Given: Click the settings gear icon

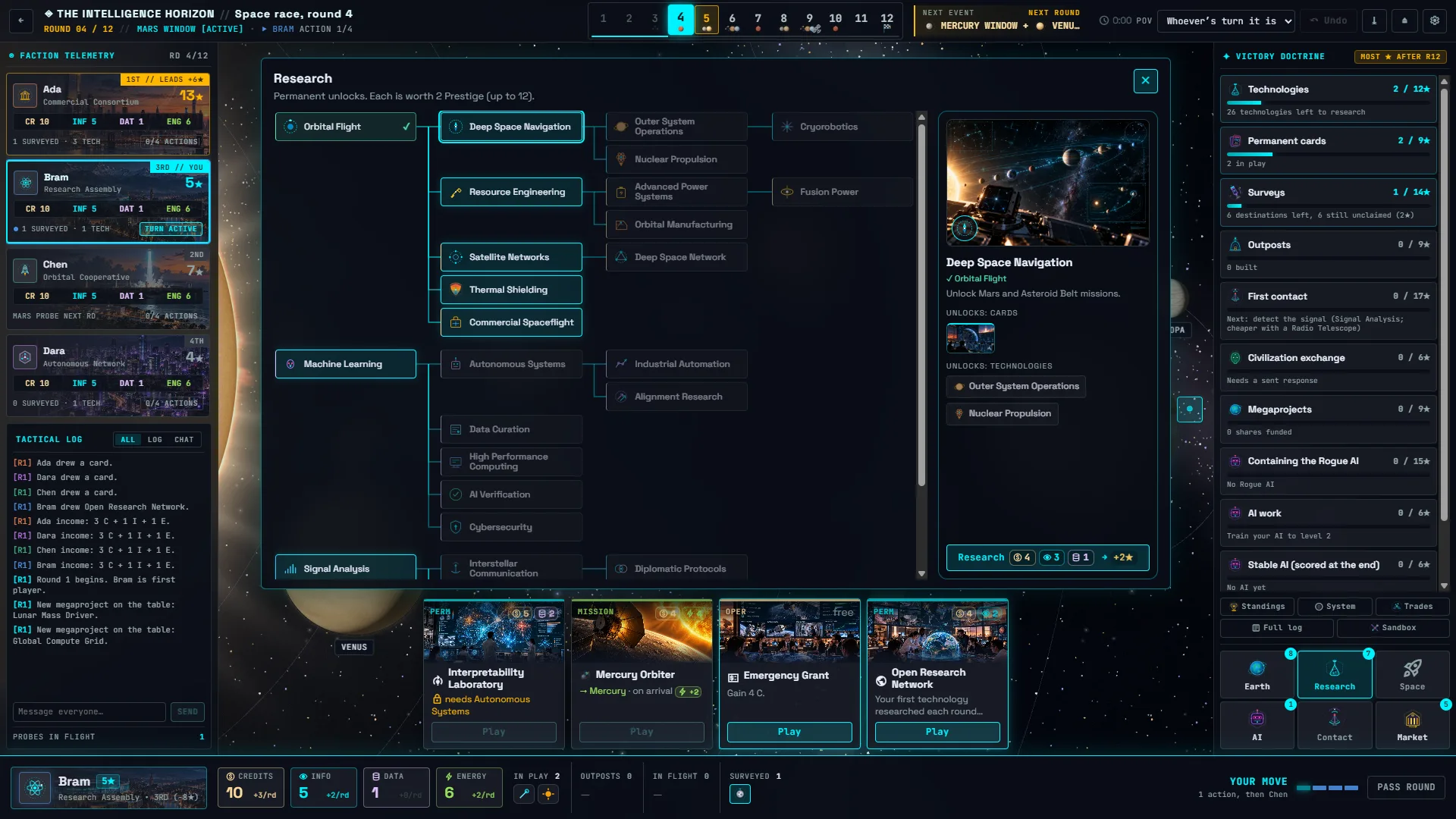Looking at the screenshot, I should (x=1434, y=20).
